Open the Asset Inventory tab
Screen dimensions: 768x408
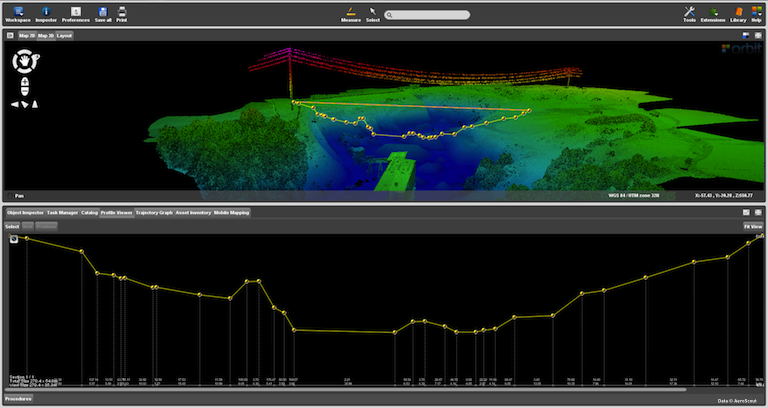point(193,213)
